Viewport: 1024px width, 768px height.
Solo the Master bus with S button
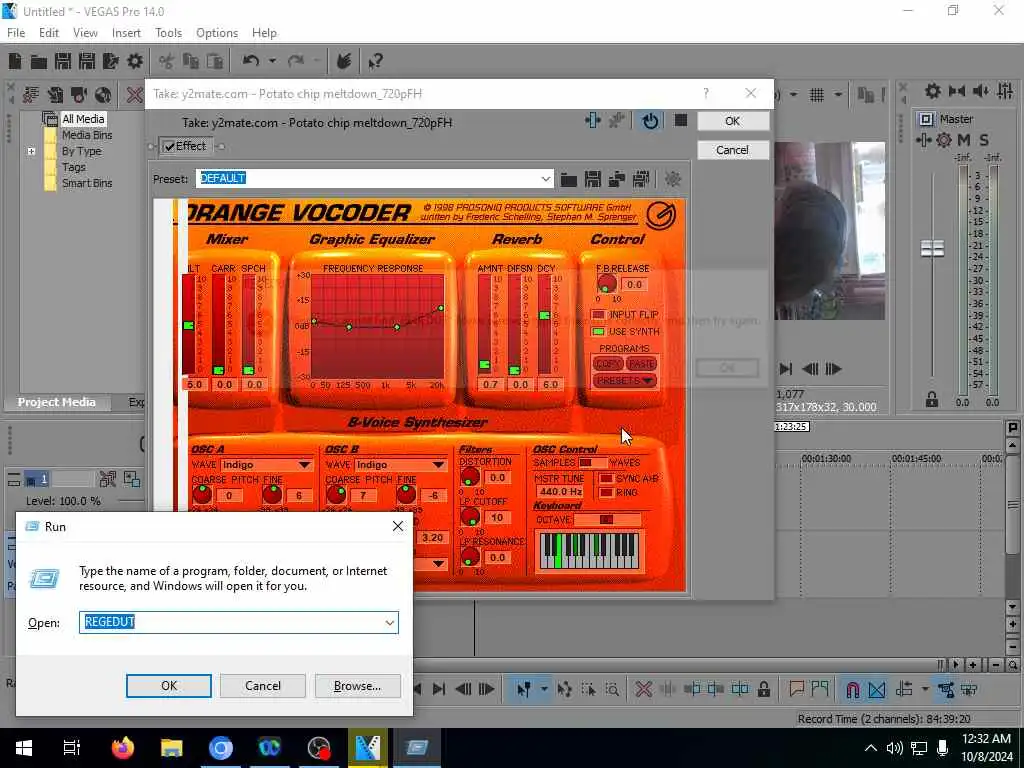click(x=984, y=140)
